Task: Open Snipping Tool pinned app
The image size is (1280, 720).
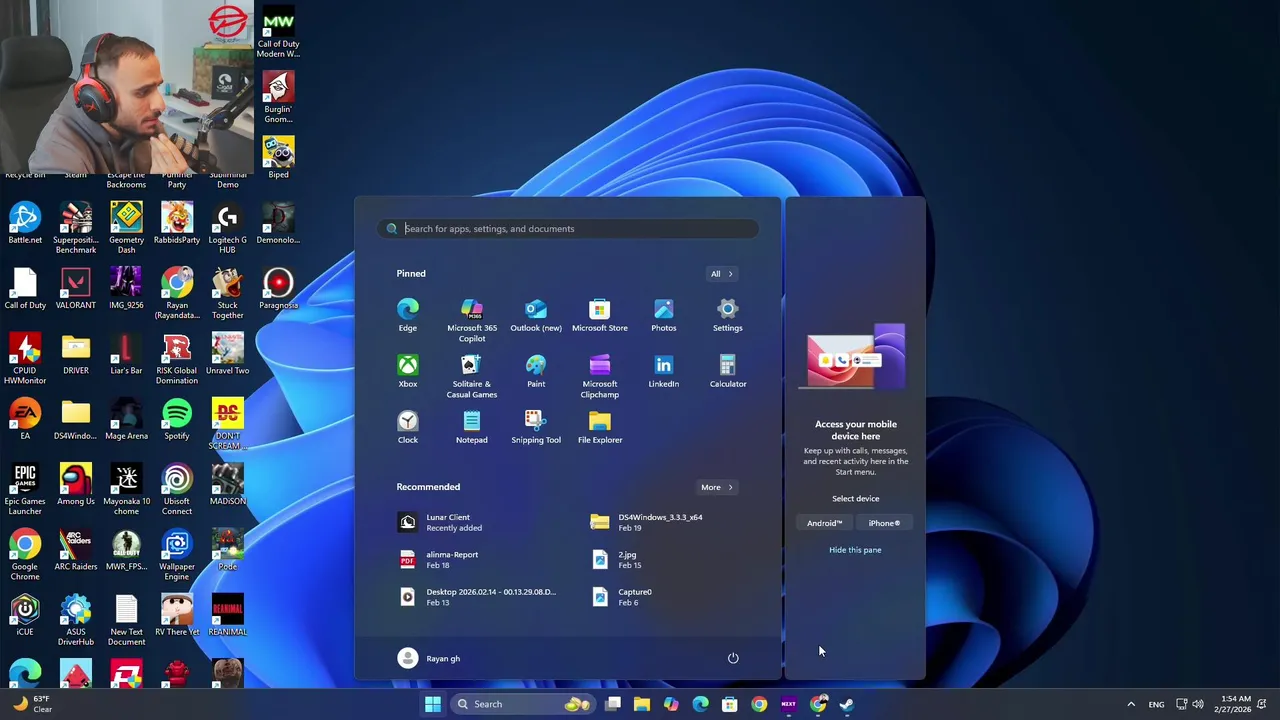Action: 536,428
